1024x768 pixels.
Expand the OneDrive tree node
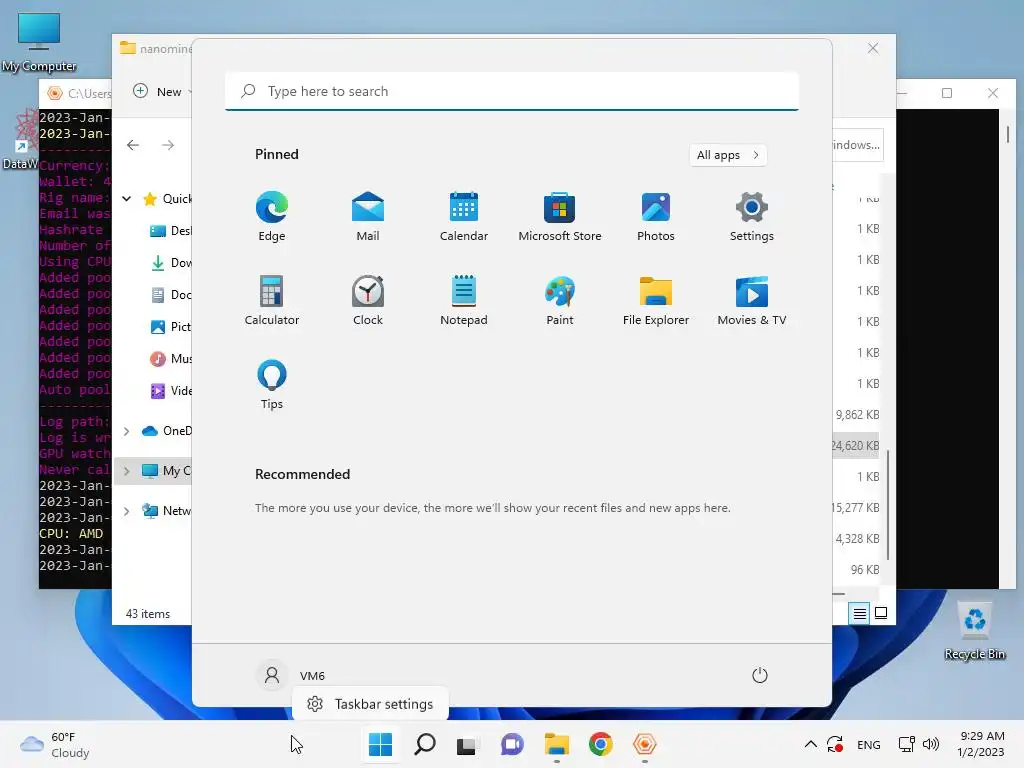[x=127, y=431]
